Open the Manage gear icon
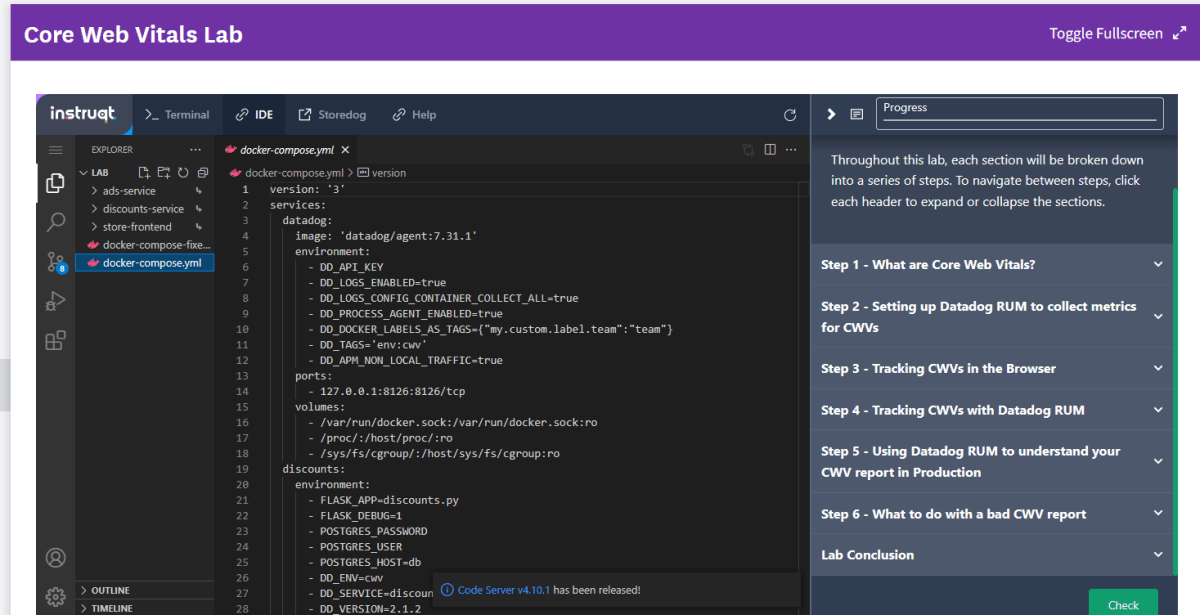The width and height of the screenshot is (1200, 615). (56, 597)
